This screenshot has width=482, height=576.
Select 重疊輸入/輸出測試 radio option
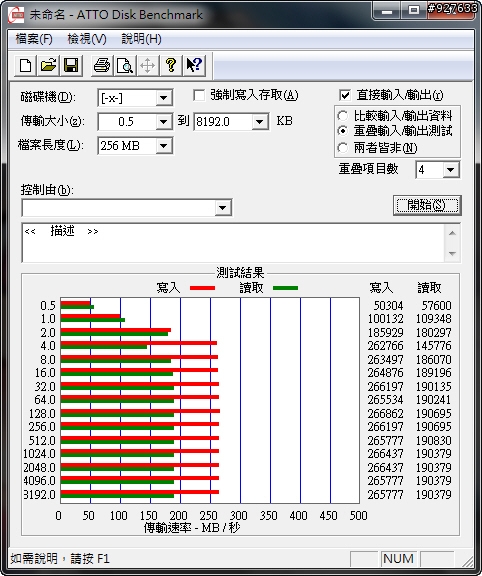[342, 131]
